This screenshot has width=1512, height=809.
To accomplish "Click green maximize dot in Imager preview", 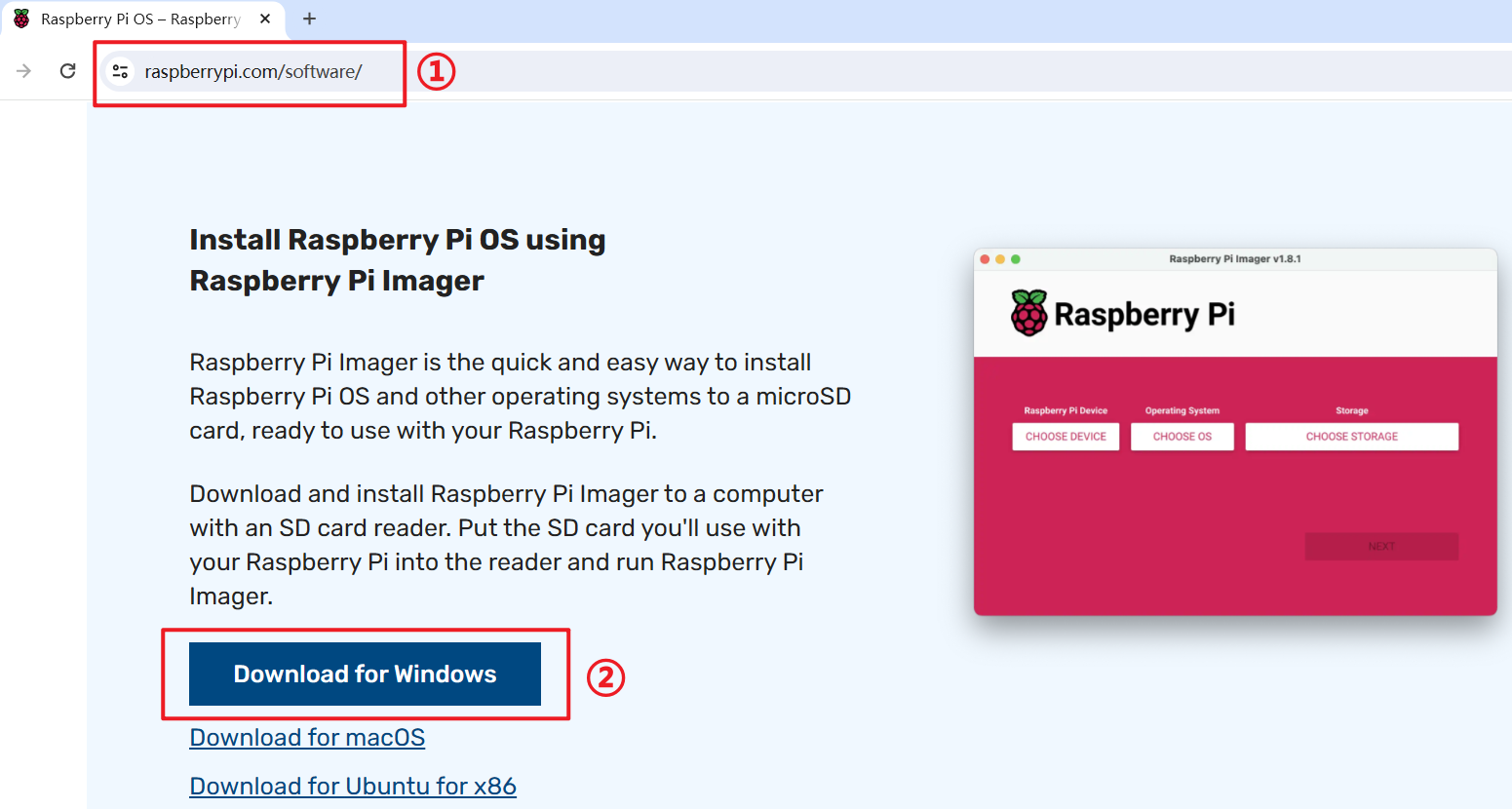I will [1016, 259].
